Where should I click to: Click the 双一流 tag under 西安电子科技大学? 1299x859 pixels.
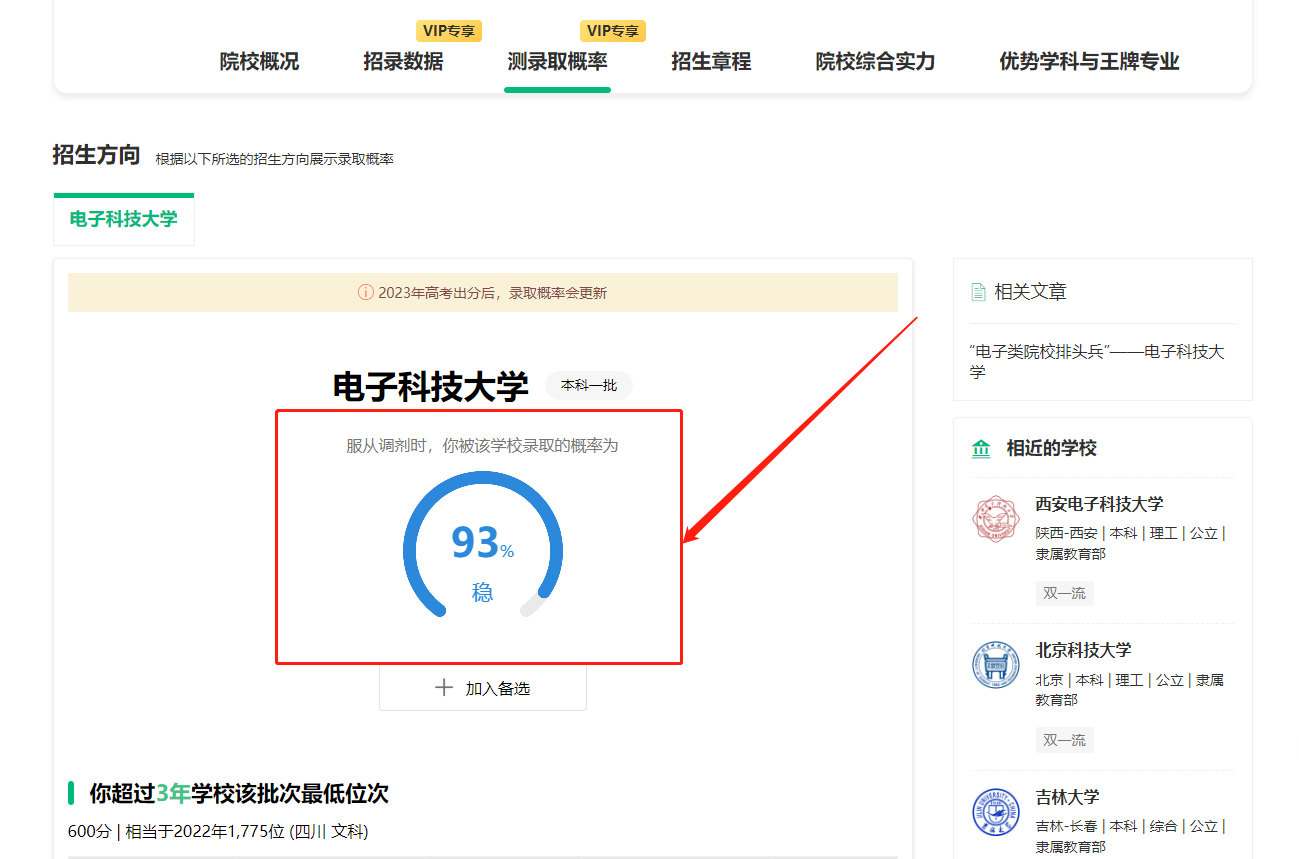pos(1064,593)
